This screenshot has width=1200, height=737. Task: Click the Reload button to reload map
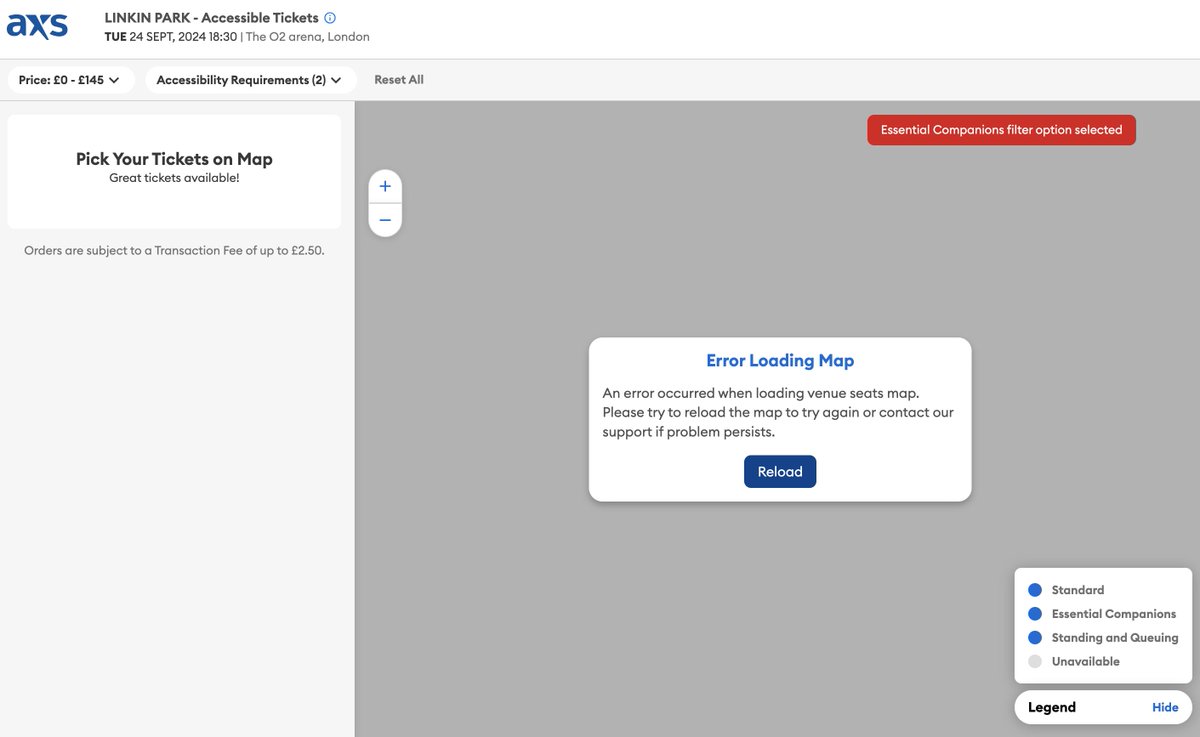coord(780,471)
